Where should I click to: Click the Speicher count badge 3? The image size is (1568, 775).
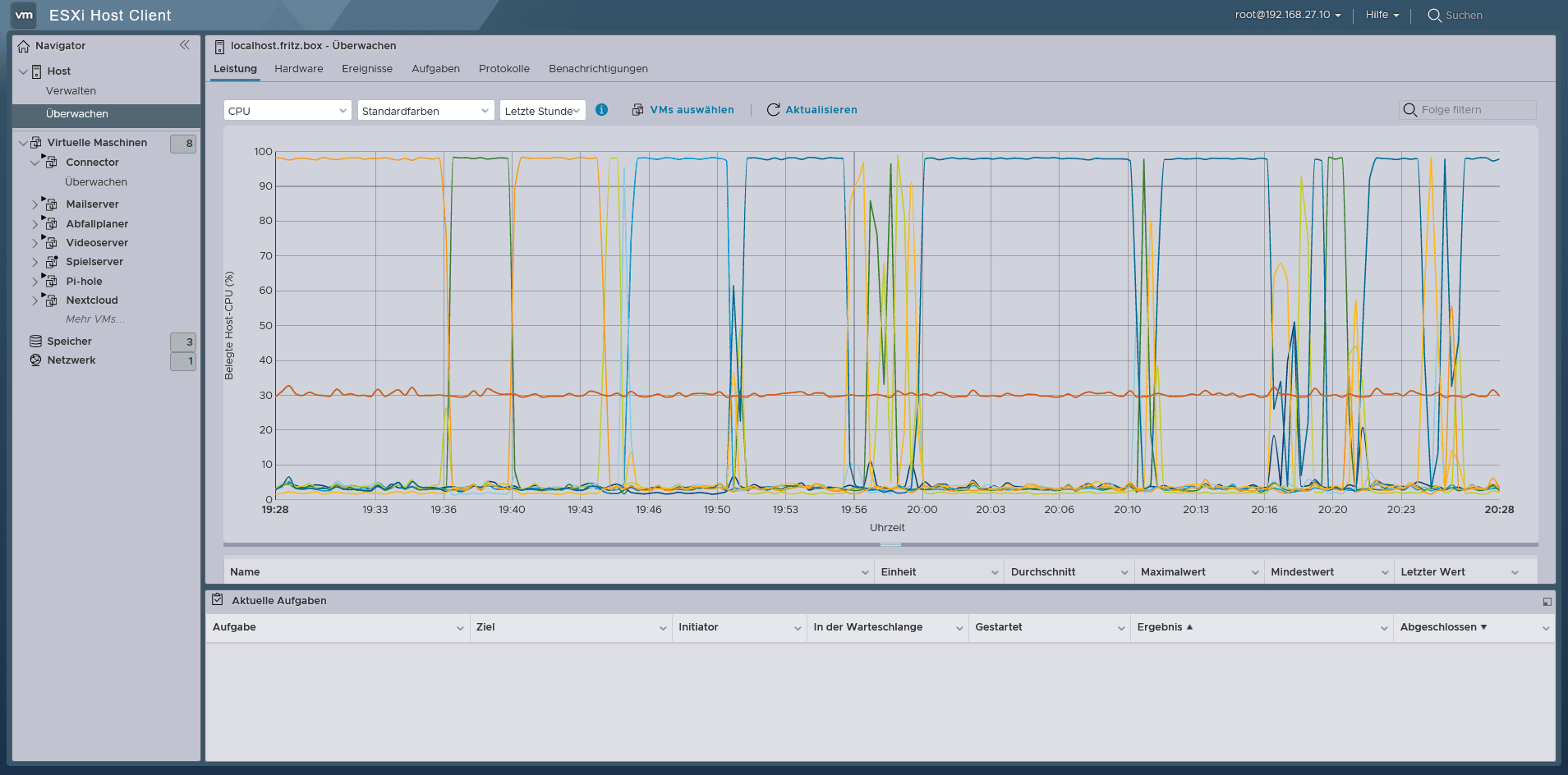[x=183, y=342]
